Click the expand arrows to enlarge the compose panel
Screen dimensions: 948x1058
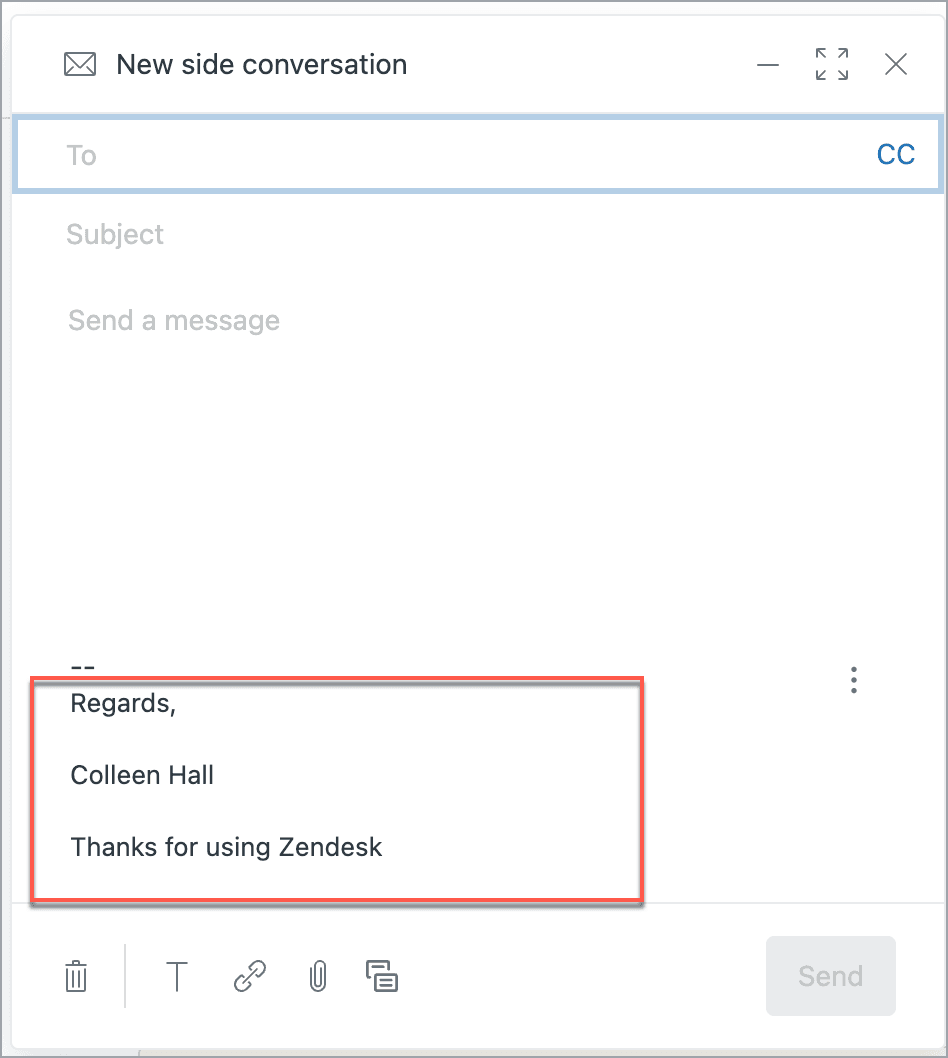(831, 64)
